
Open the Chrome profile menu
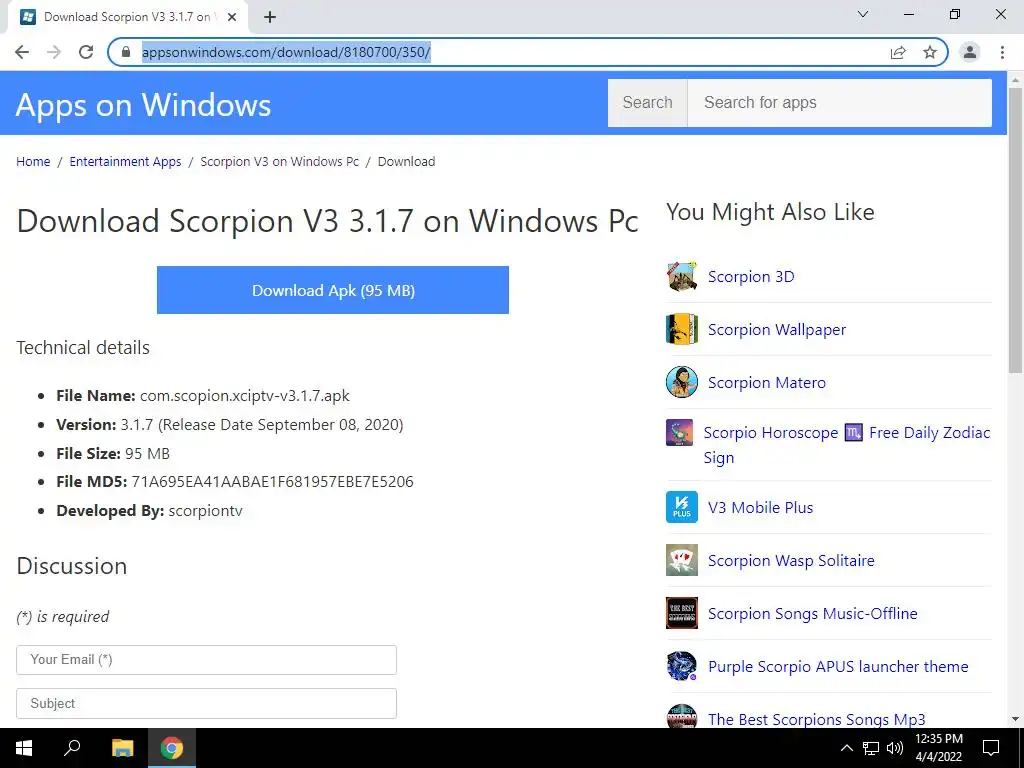click(x=970, y=52)
